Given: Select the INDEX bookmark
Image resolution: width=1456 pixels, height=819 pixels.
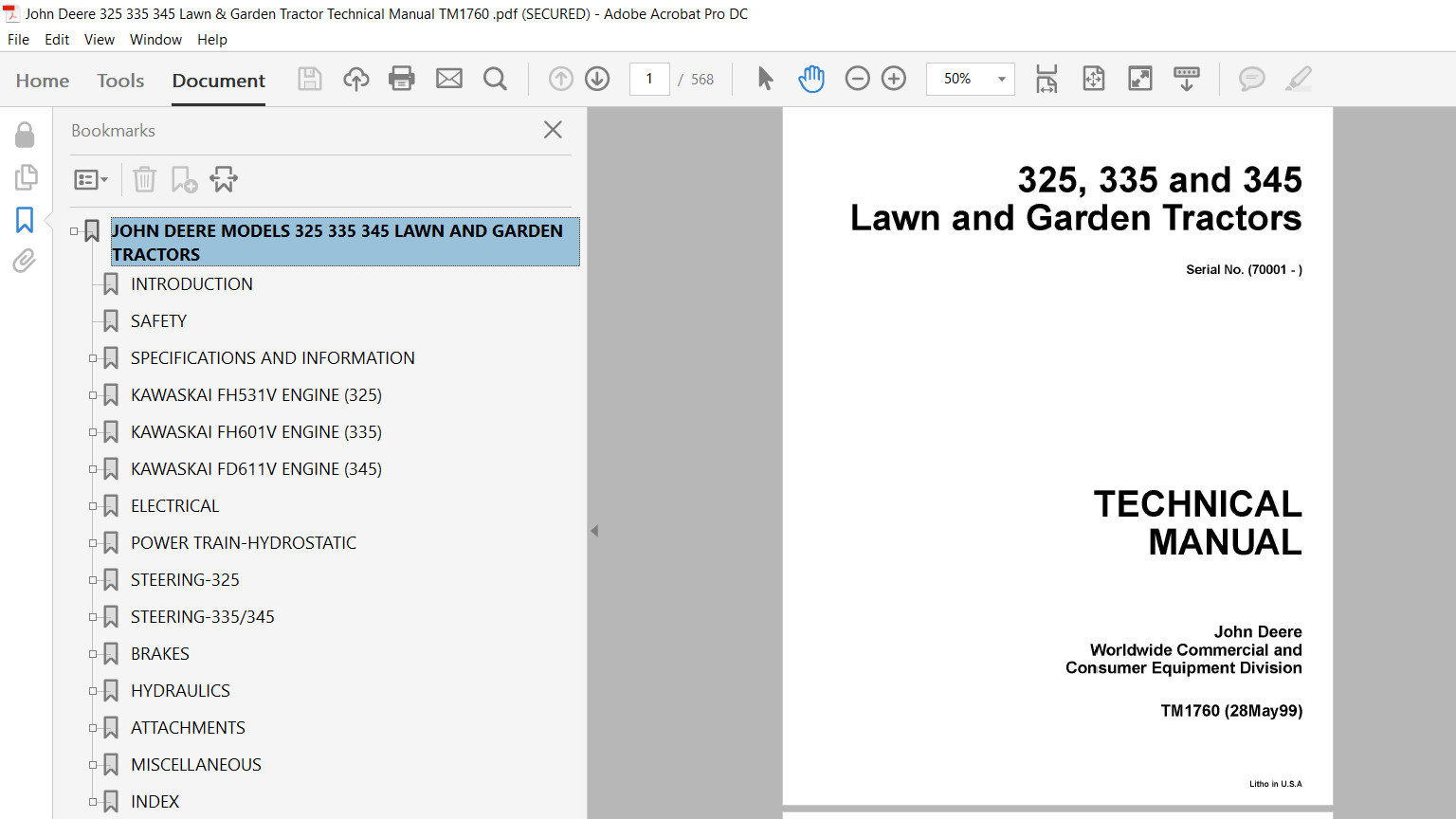Looking at the screenshot, I should pyautogui.click(x=155, y=802).
